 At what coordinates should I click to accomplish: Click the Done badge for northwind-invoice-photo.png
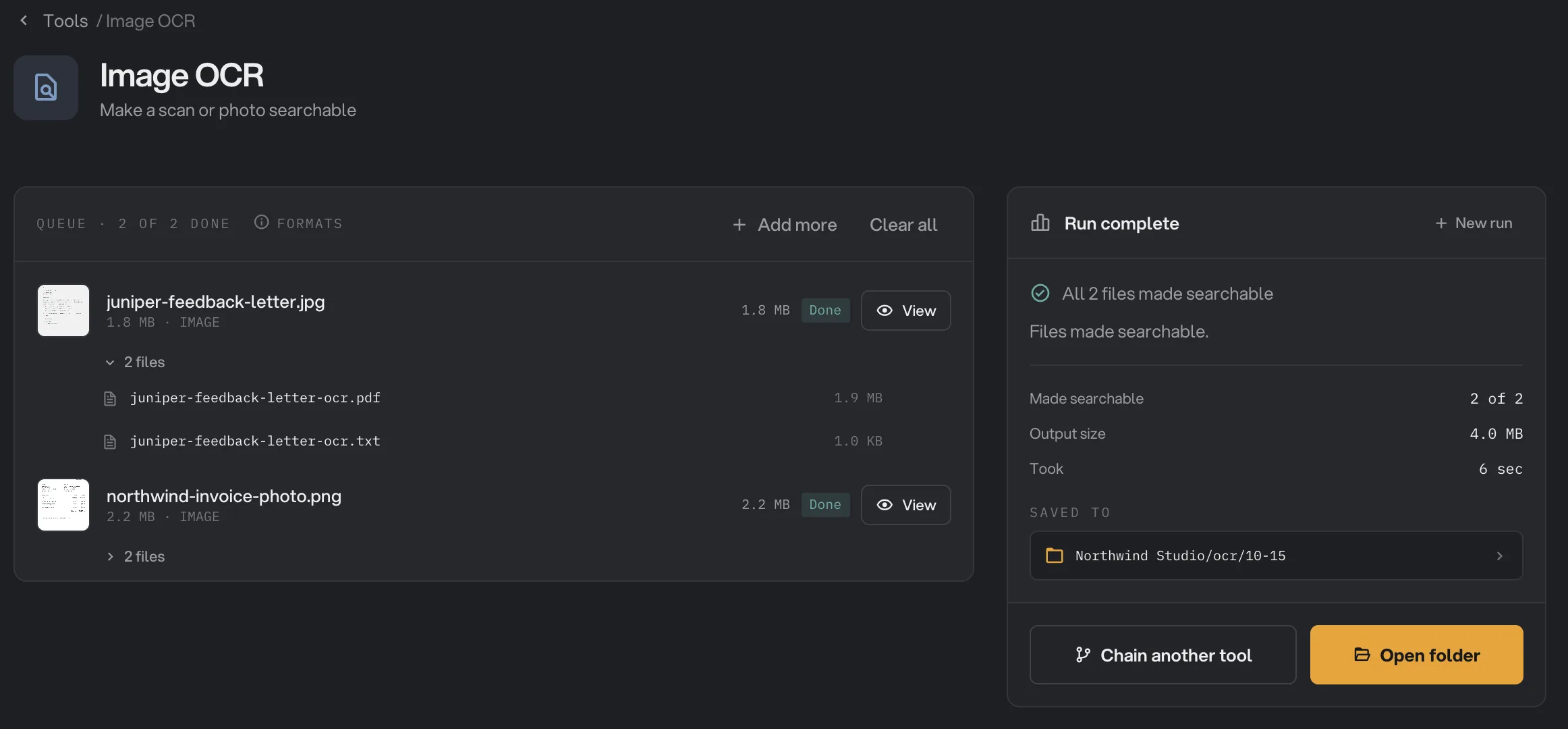pos(825,505)
